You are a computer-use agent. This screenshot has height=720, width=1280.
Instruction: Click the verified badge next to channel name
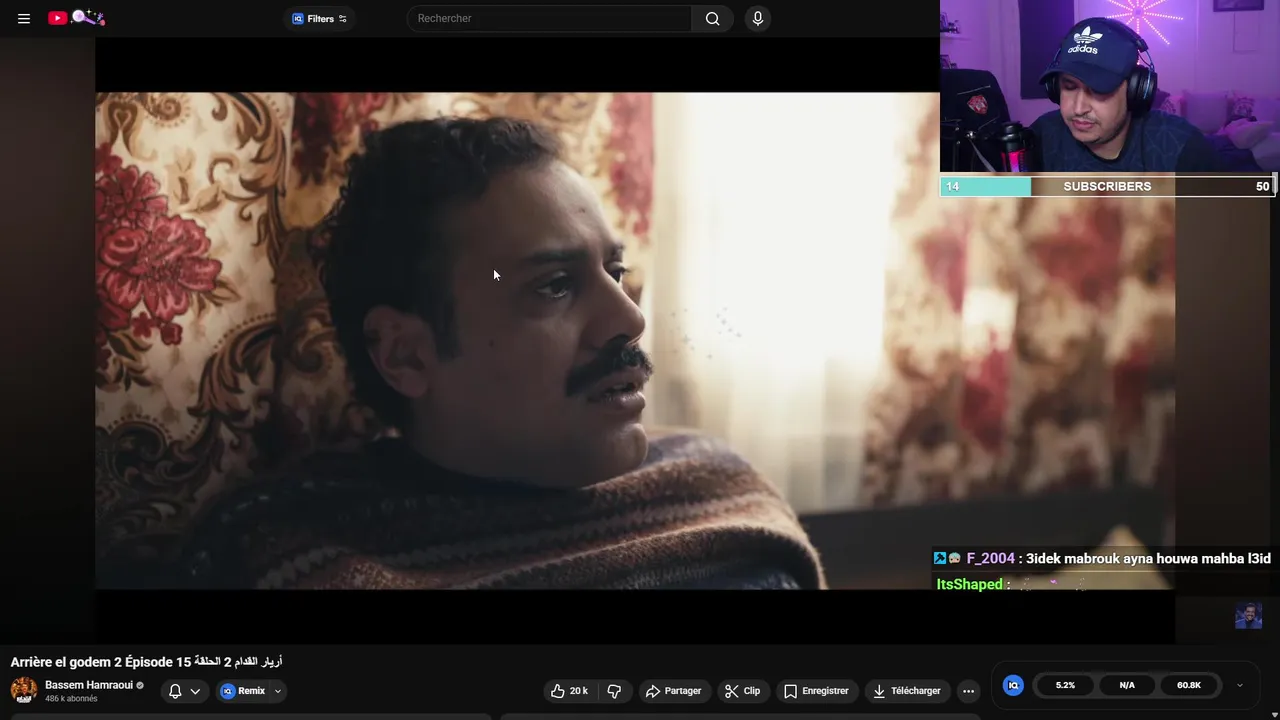pyautogui.click(x=140, y=686)
